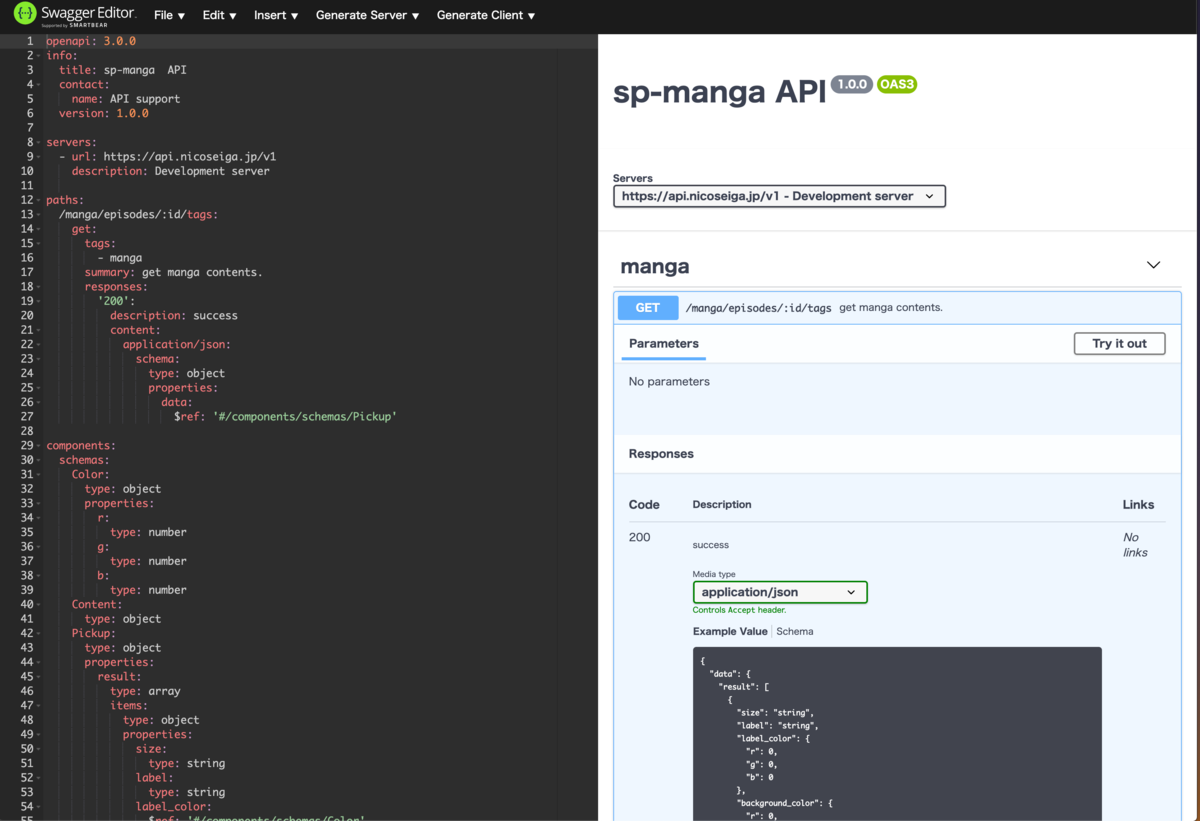1200x821 pixels.
Task: Fold the paths block at line 12
Action: 39,200
